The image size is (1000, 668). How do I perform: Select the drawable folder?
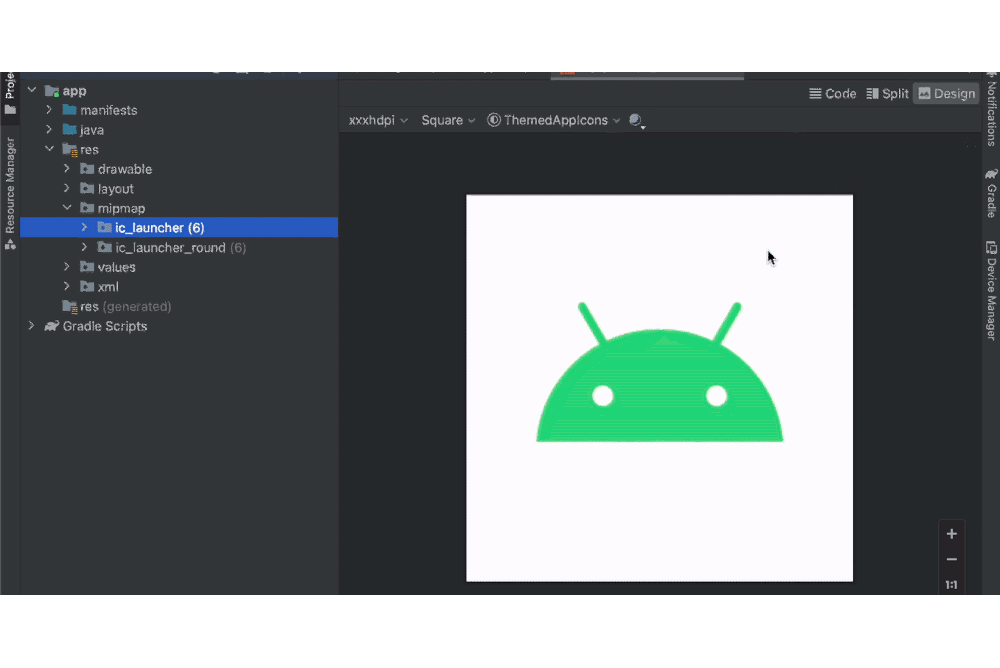click(x=124, y=169)
